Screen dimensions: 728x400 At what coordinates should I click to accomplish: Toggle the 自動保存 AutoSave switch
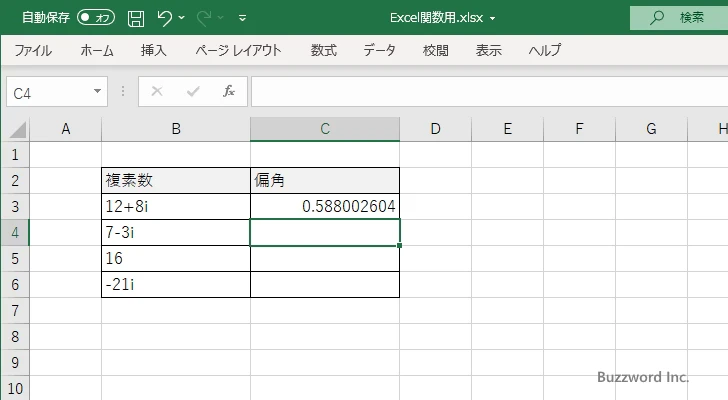coord(96,18)
